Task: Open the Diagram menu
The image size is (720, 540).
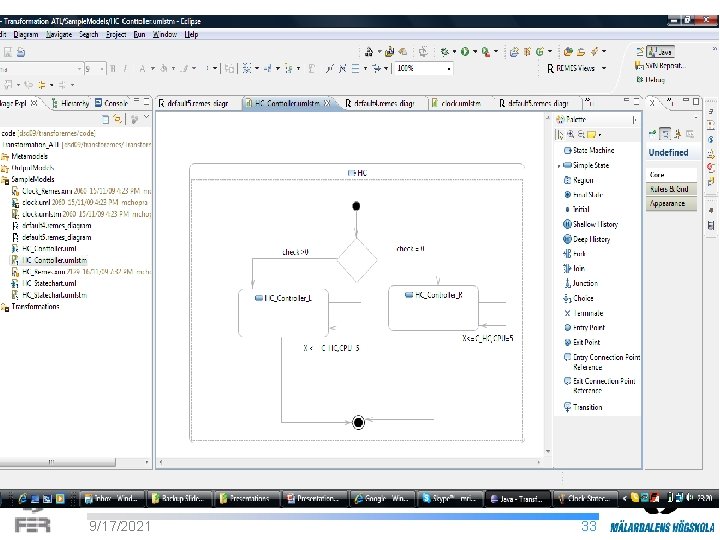Action: [x=26, y=34]
